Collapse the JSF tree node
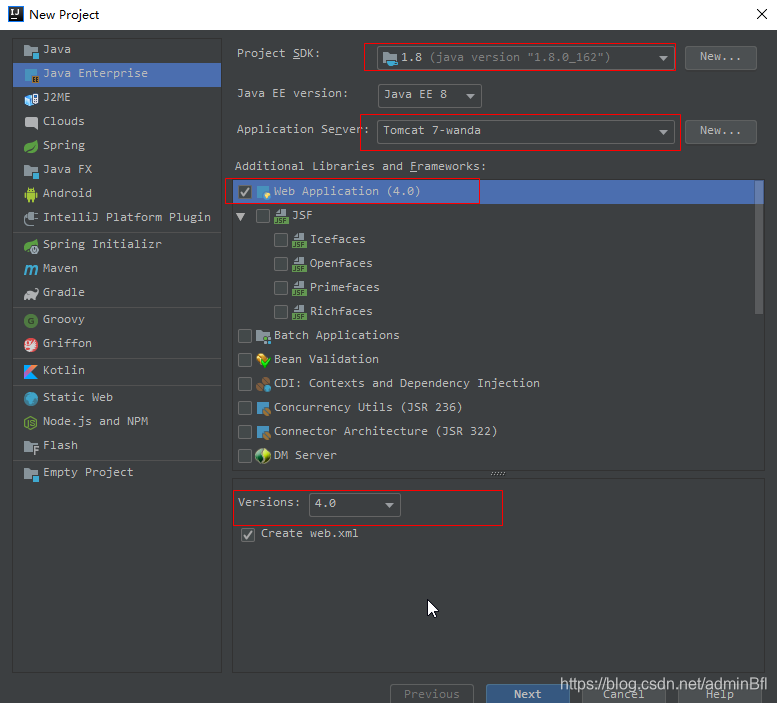The image size is (777, 703). pos(241,216)
